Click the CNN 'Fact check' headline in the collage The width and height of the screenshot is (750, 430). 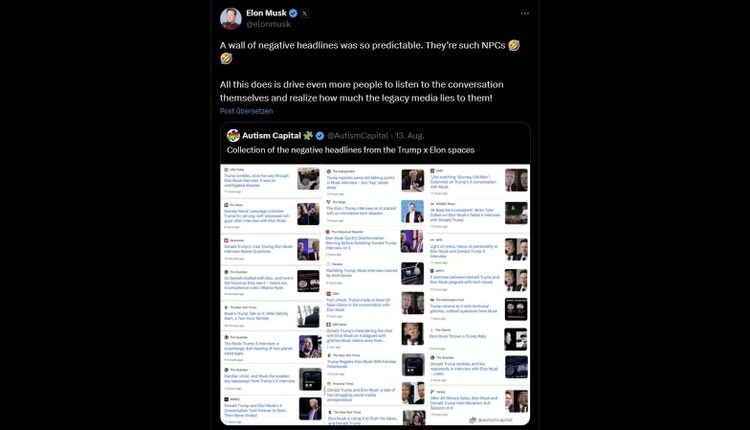tap(359, 305)
